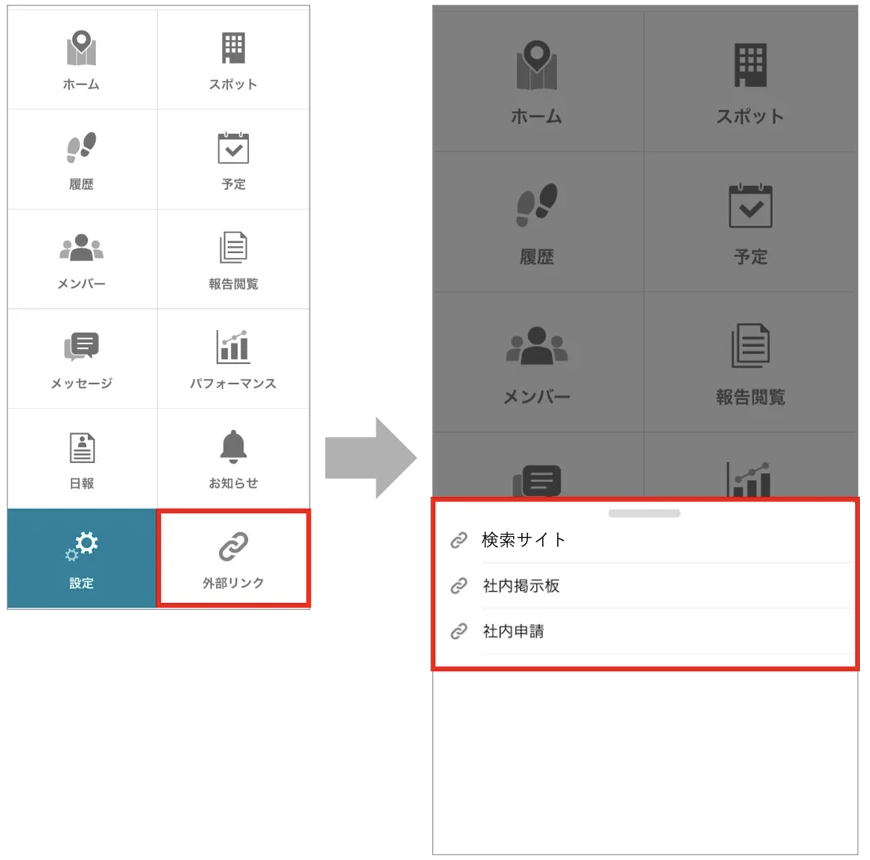Tap dimmed ホーム icon in right screen
The width and height of the screenshot is (870, 860).
click(537, 65)
